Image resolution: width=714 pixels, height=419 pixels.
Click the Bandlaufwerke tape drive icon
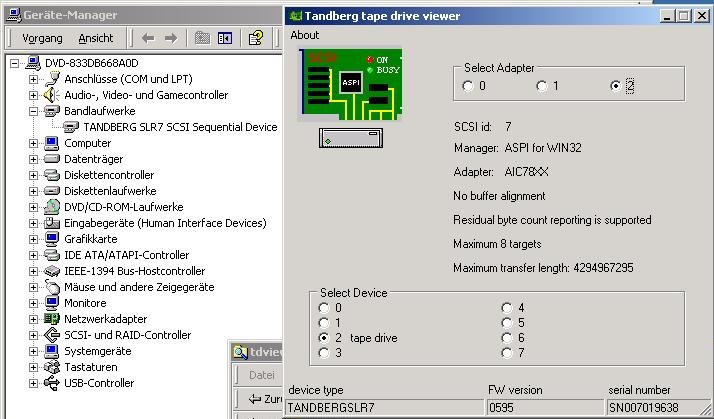(x=51, y=111)
